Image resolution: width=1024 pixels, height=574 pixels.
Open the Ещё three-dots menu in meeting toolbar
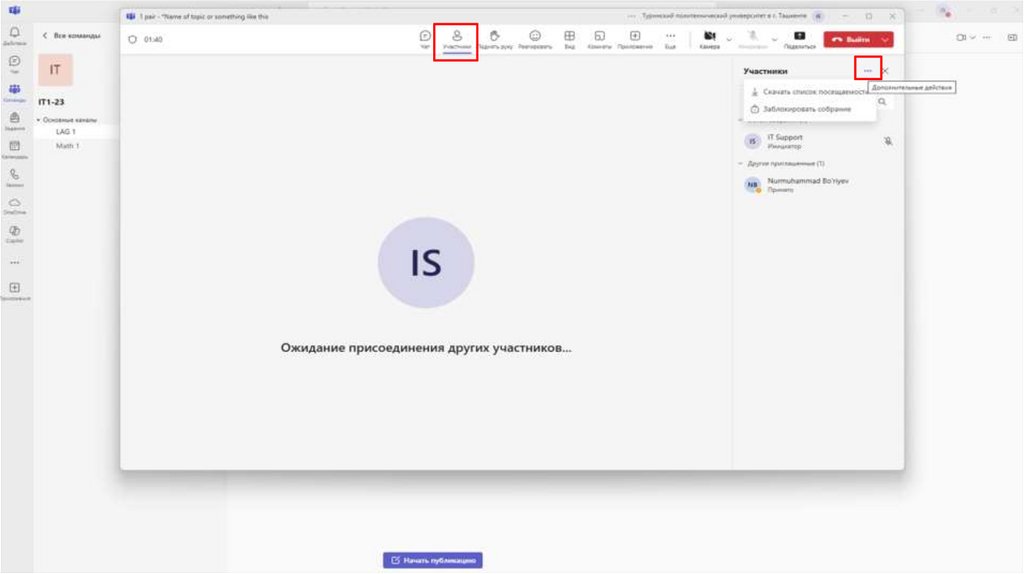click(670, 39)
